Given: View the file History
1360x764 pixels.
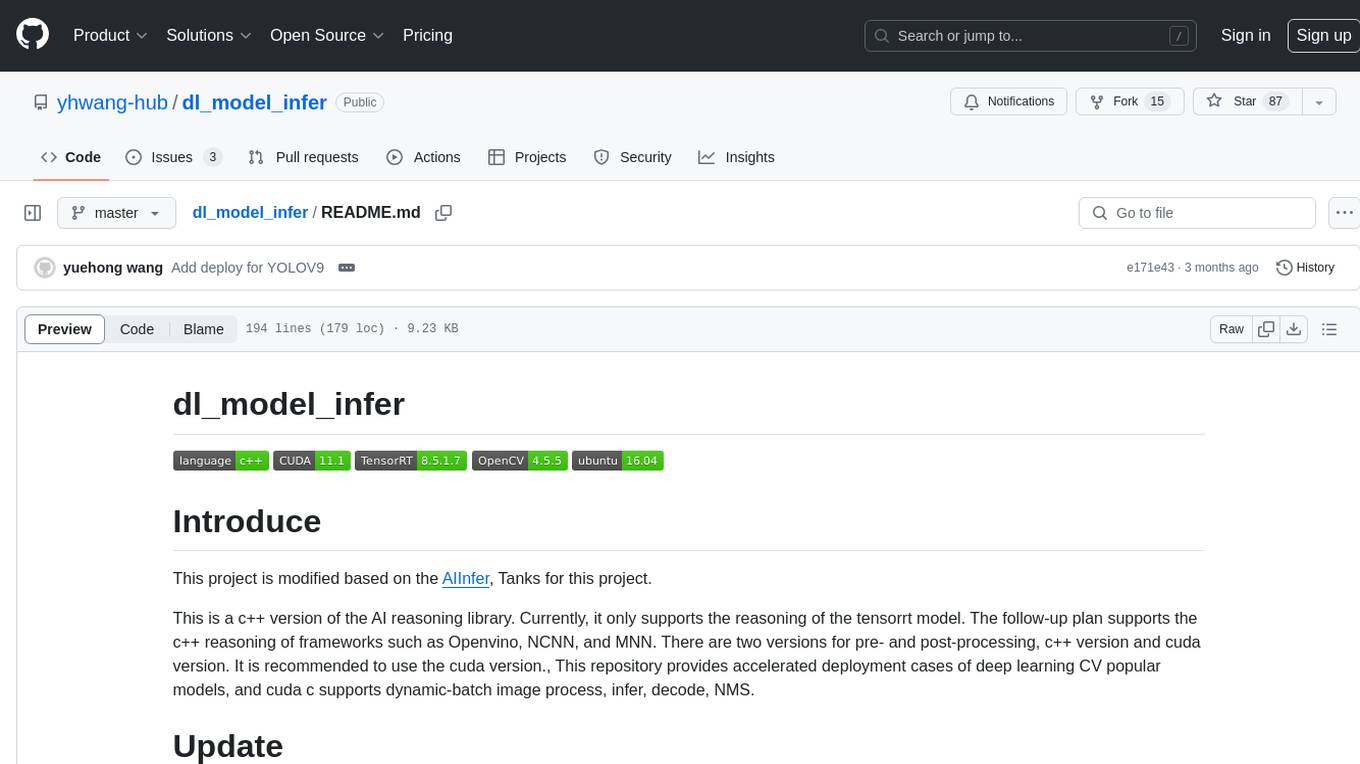Looking at the screenshot, I should pyautogui.click(x=1305, y=268).
